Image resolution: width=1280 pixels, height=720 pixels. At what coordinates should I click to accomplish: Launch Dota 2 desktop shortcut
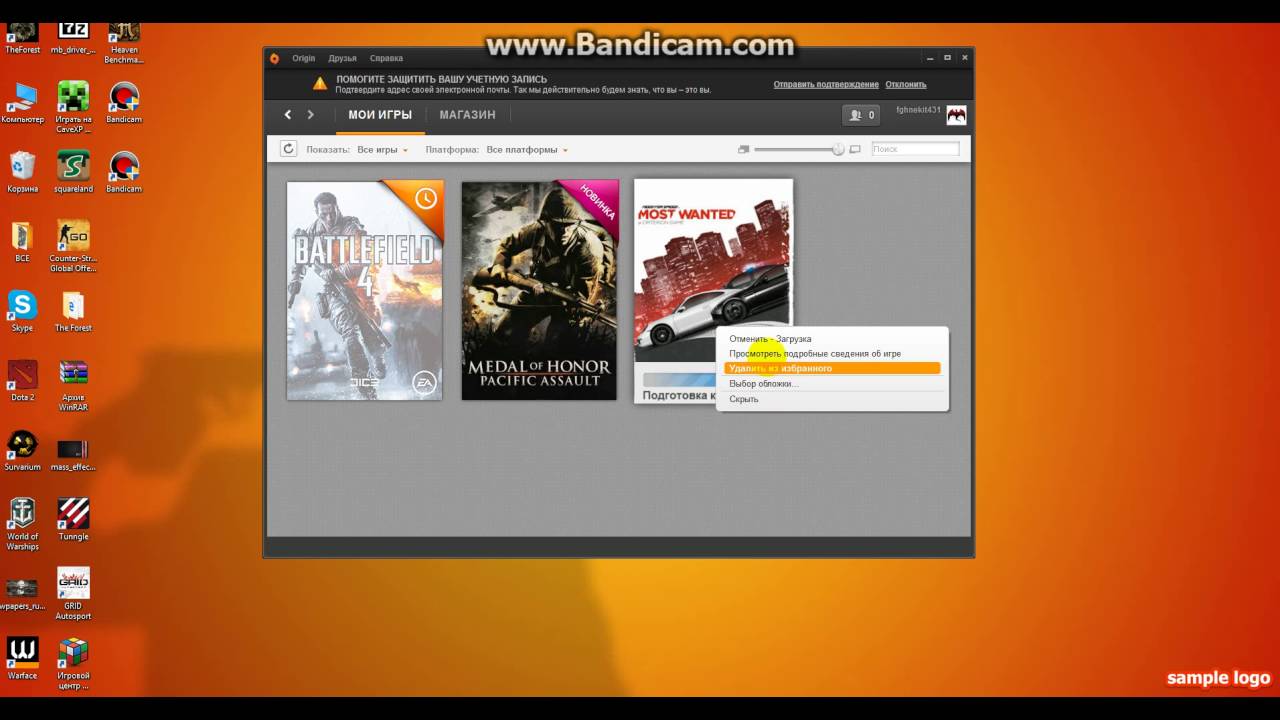22,381
